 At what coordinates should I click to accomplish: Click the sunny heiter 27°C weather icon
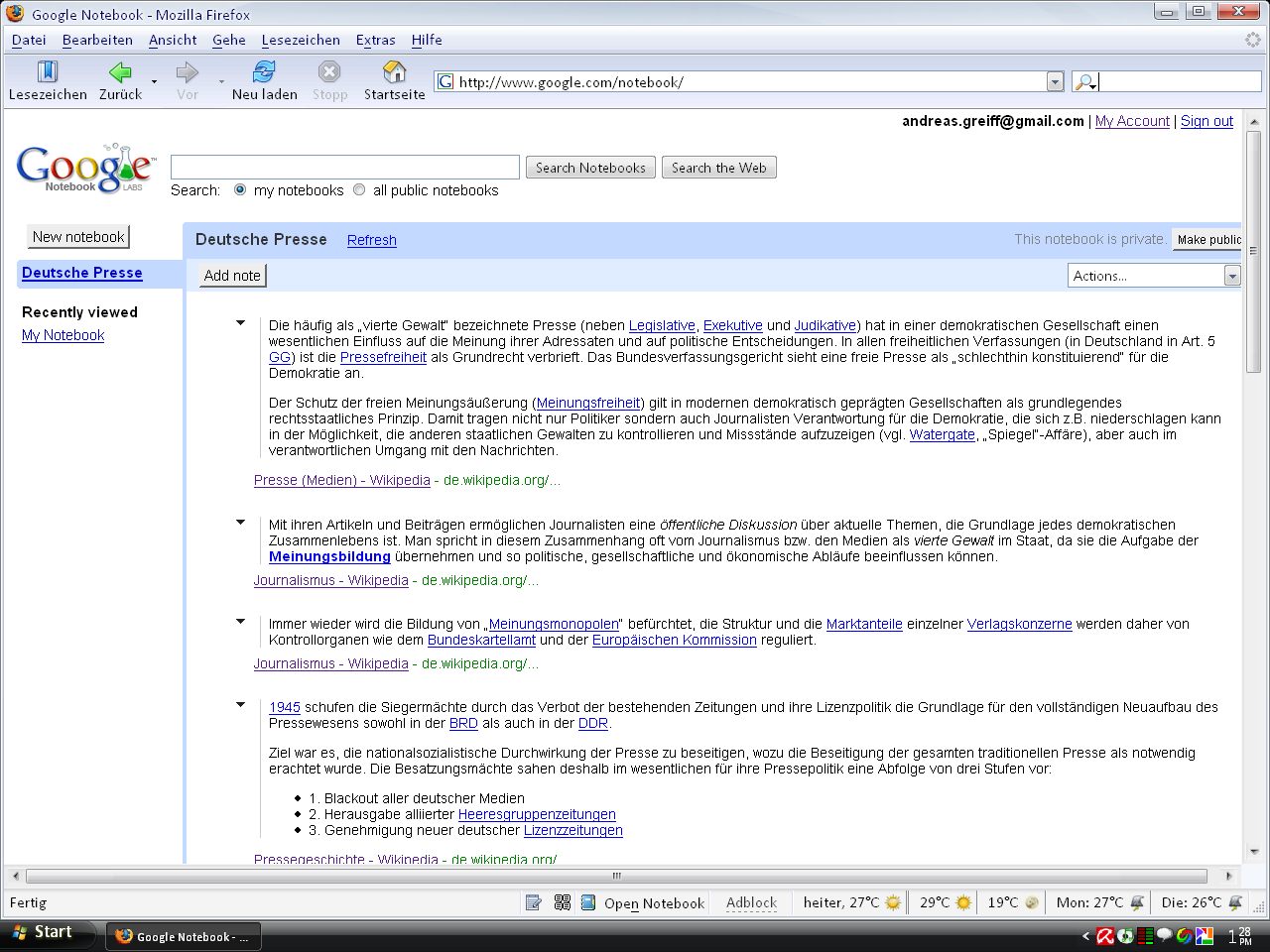[x=893, y=902]
